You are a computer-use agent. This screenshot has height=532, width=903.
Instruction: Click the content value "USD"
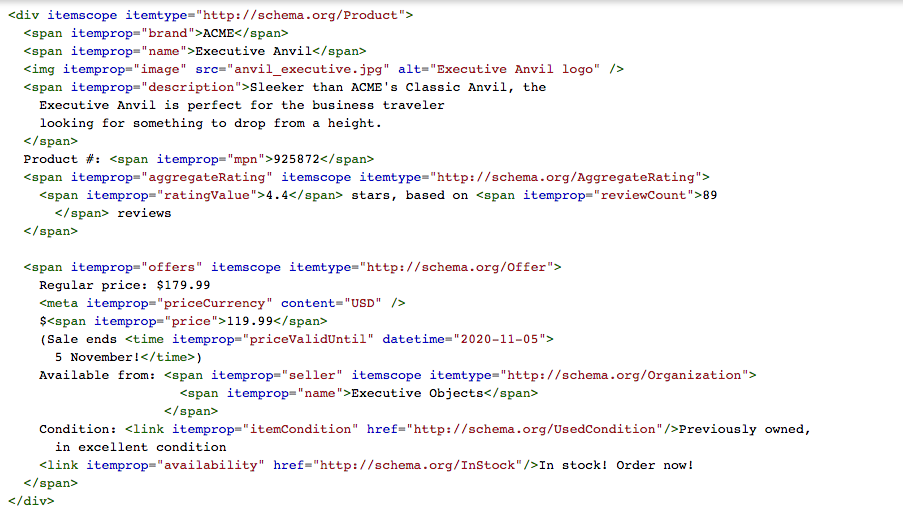pos(362,303)
